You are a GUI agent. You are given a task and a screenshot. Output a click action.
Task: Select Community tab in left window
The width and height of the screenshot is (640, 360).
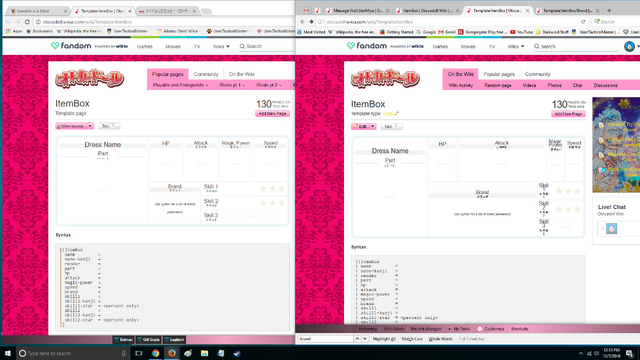pyautogui.click(x=206, y=74)
